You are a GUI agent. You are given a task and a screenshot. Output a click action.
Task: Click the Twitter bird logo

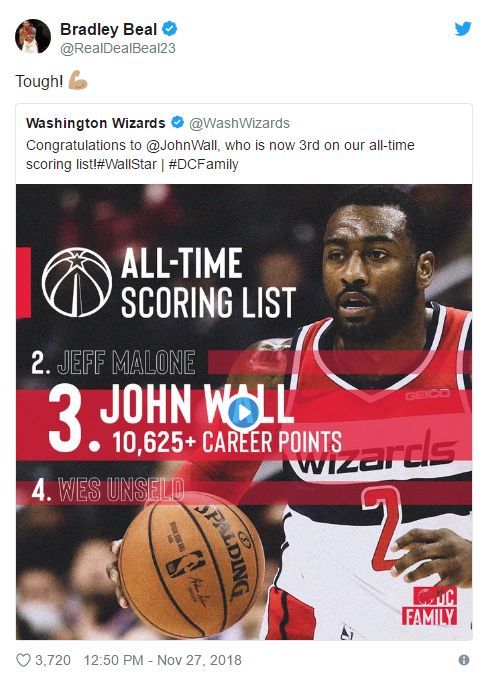(x=462, y=29)
